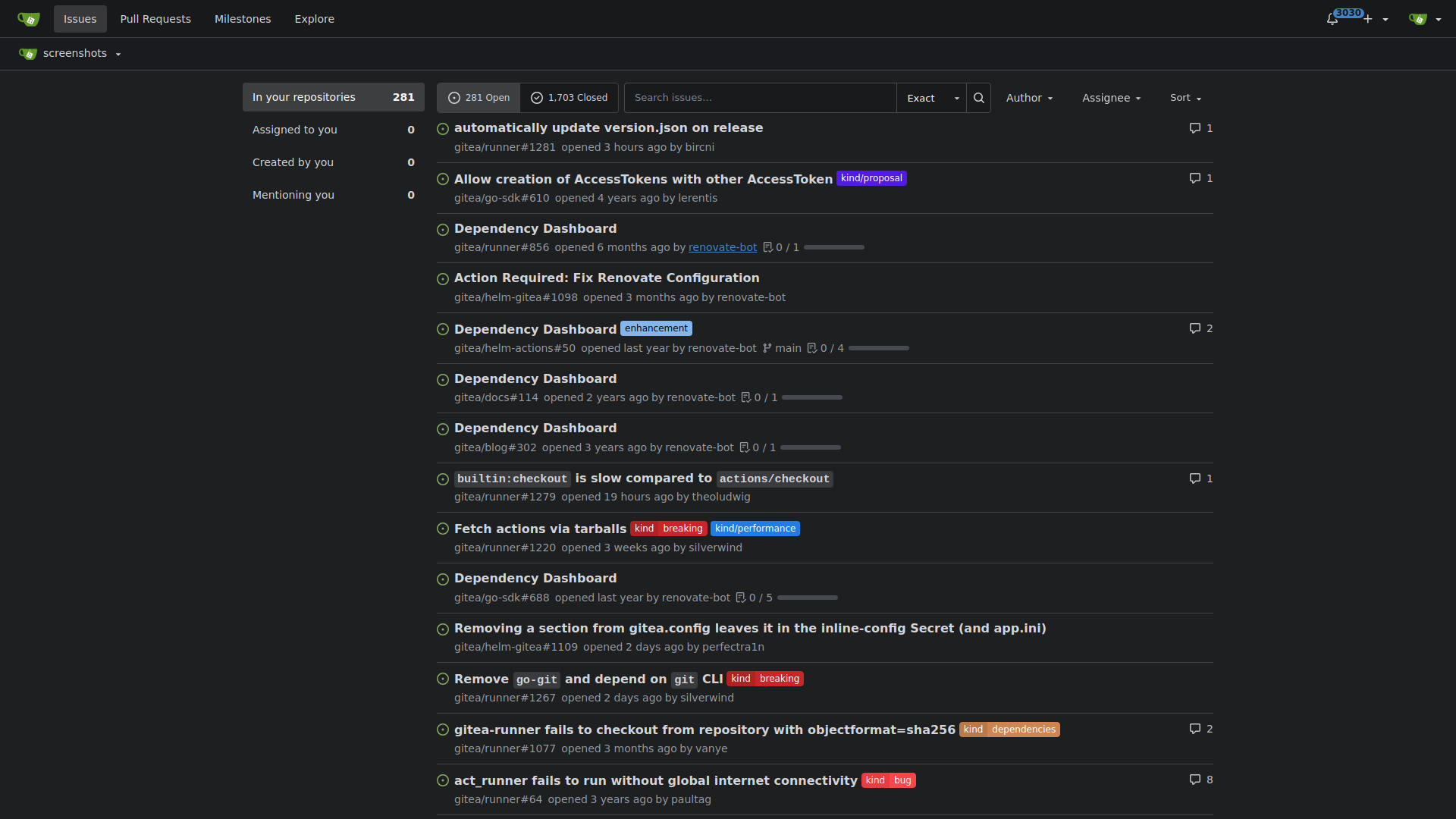Open comments on version.json release issue

[x=1200, y=128]
